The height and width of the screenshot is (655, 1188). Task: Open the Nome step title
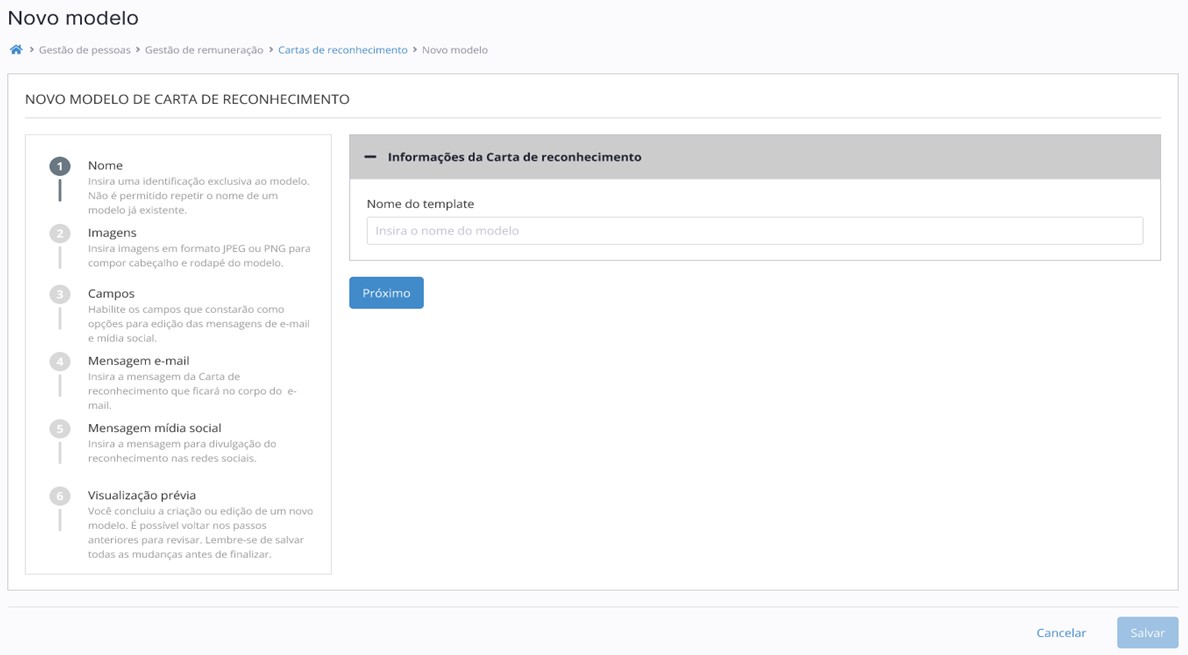coord(105,165)
